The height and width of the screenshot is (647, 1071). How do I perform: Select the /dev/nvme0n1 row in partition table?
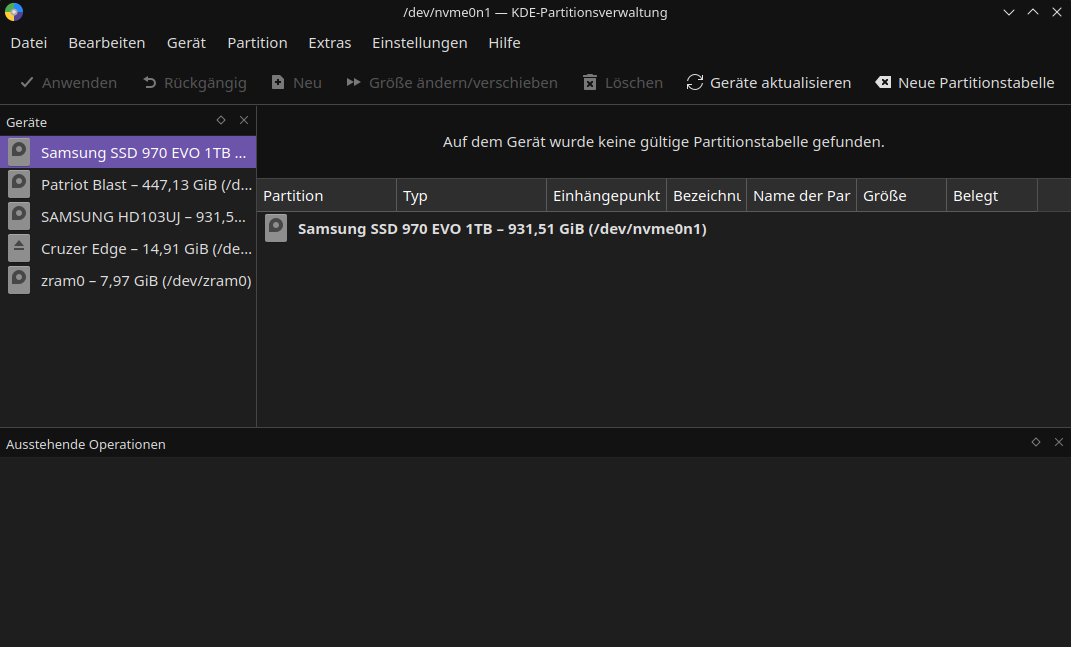(x=664, y=229)
